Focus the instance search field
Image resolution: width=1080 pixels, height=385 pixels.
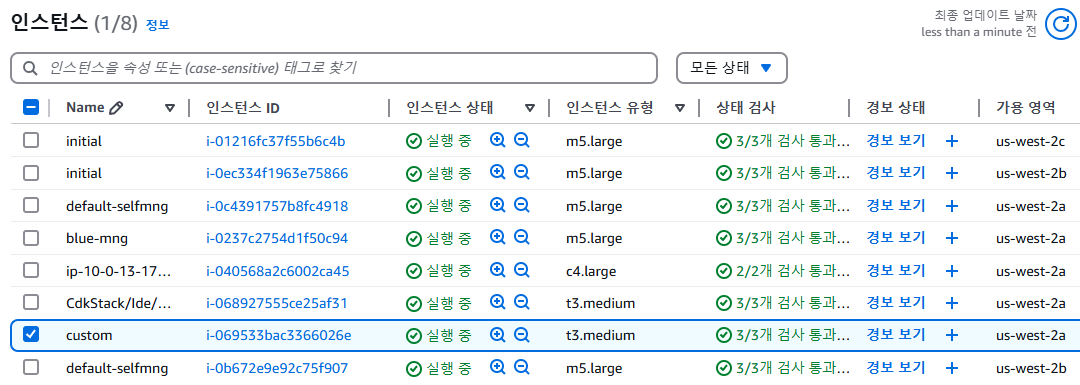(x=334, y=67)
